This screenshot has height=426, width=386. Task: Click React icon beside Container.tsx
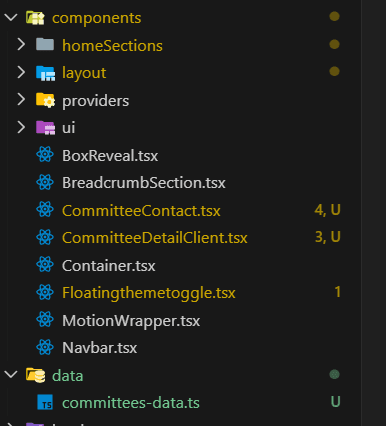click(x=45, y=265)
